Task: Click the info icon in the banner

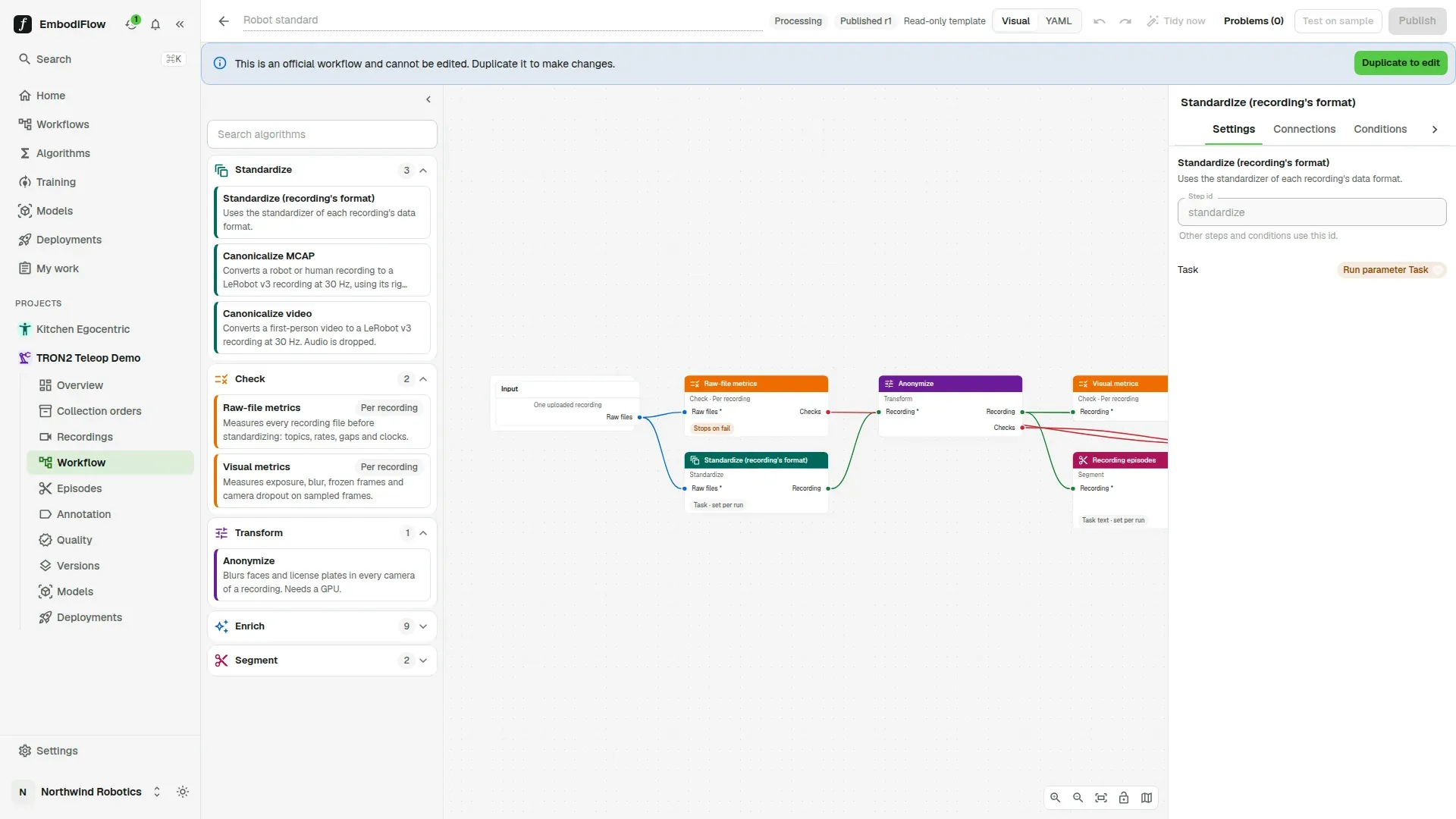Action: pyautogui.click(x=220, y=64)
